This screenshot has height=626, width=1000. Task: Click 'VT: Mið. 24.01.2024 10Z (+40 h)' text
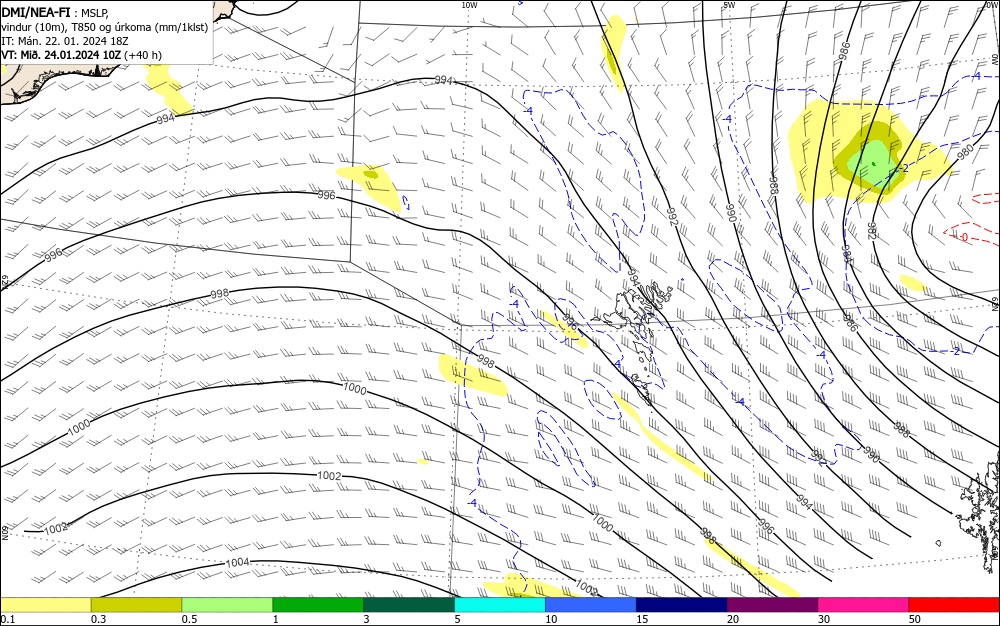(82, 55)
